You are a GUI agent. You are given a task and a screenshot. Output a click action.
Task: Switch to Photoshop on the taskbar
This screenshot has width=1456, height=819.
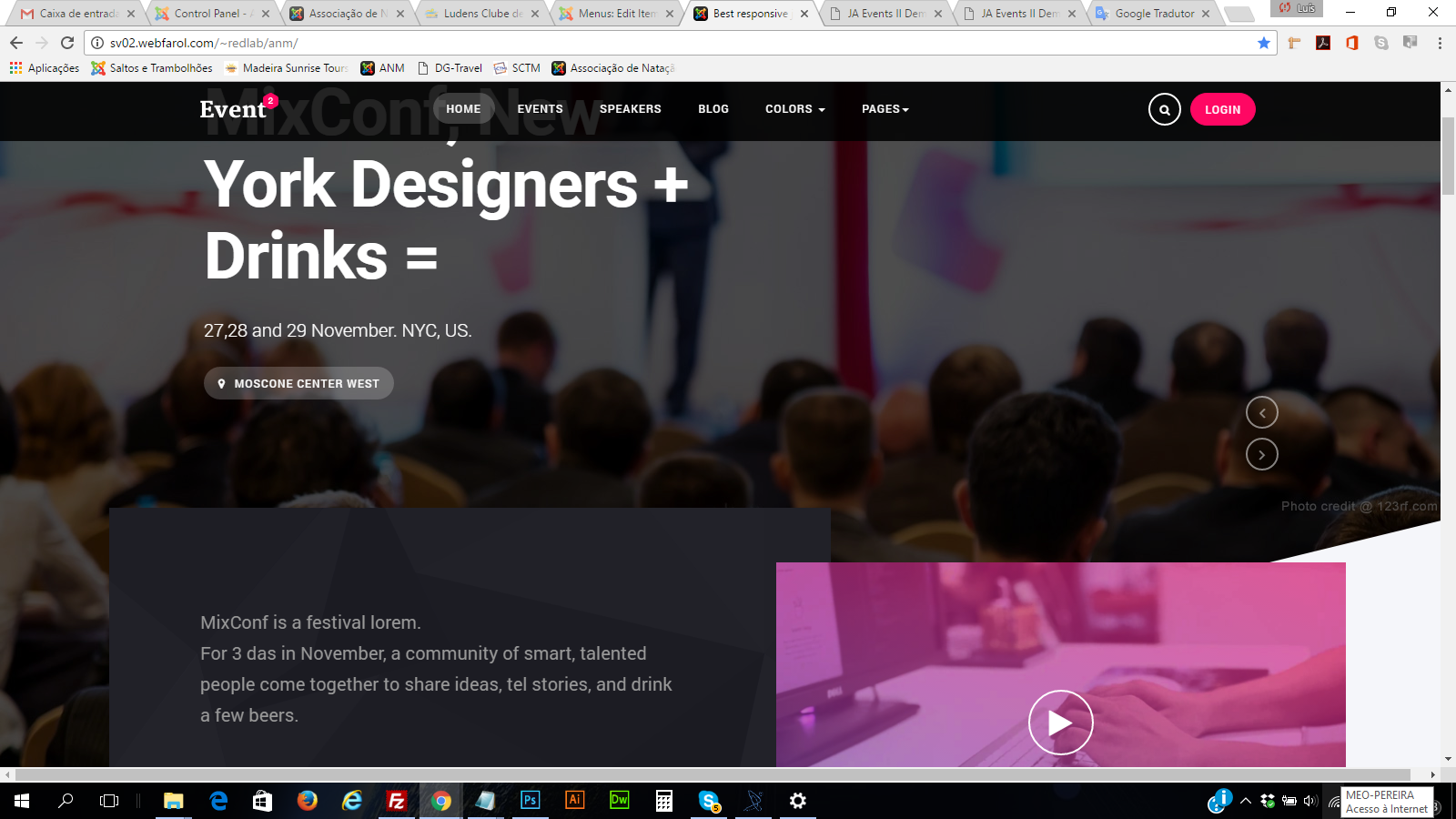point(530,801)
